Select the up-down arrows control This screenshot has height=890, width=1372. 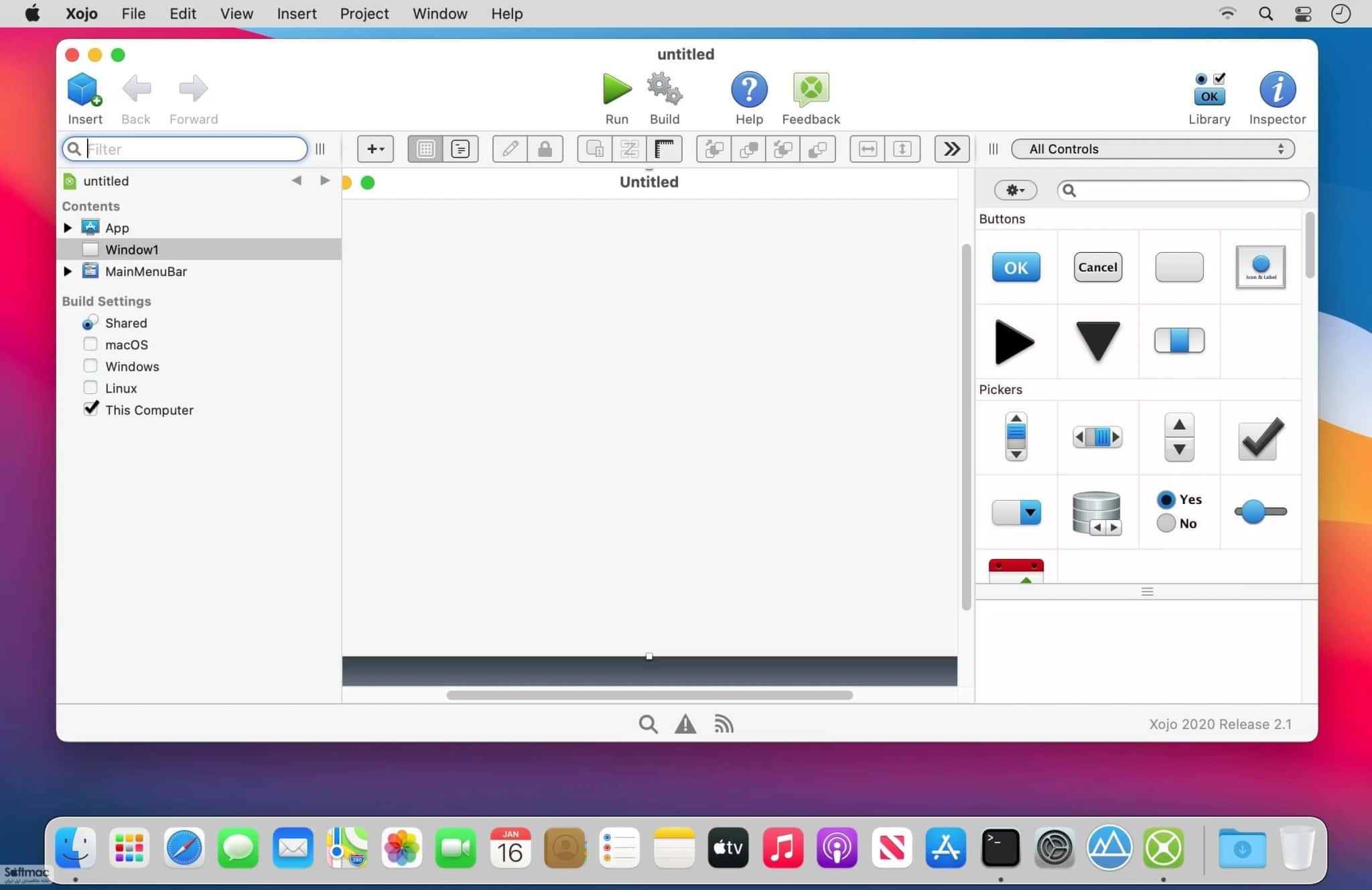[x=1179, y=437]
